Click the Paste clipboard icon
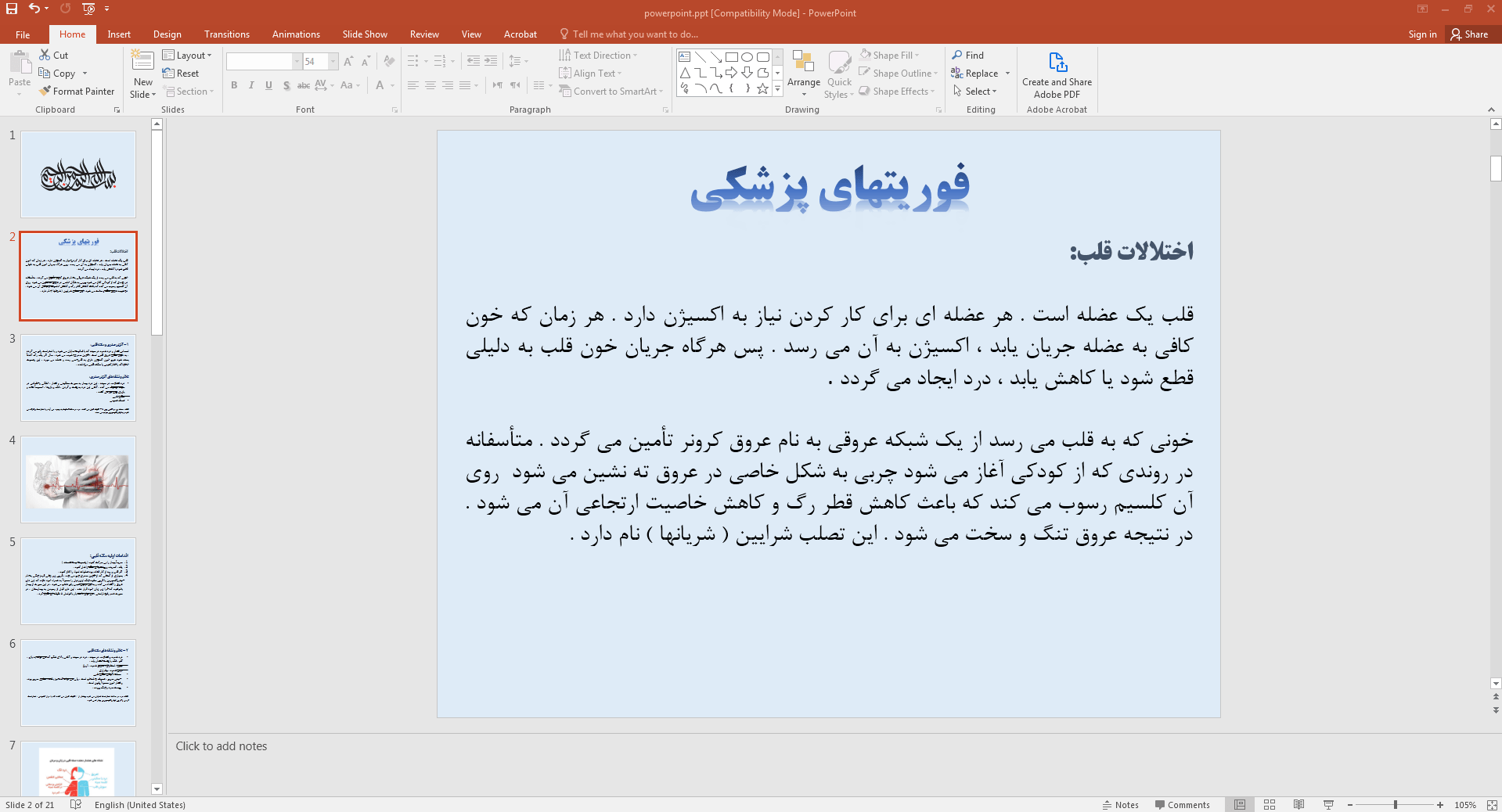1502x812 pixels. (20, 63)
